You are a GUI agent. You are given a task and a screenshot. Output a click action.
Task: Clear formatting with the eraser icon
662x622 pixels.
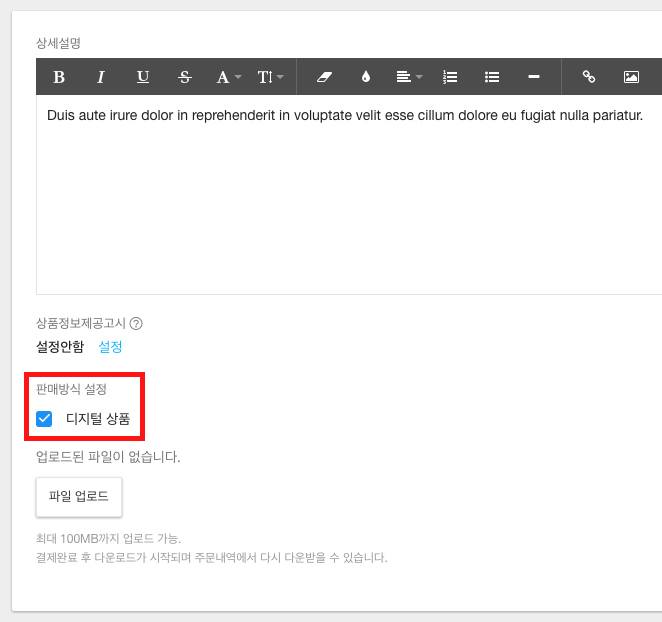coord(324,77)
